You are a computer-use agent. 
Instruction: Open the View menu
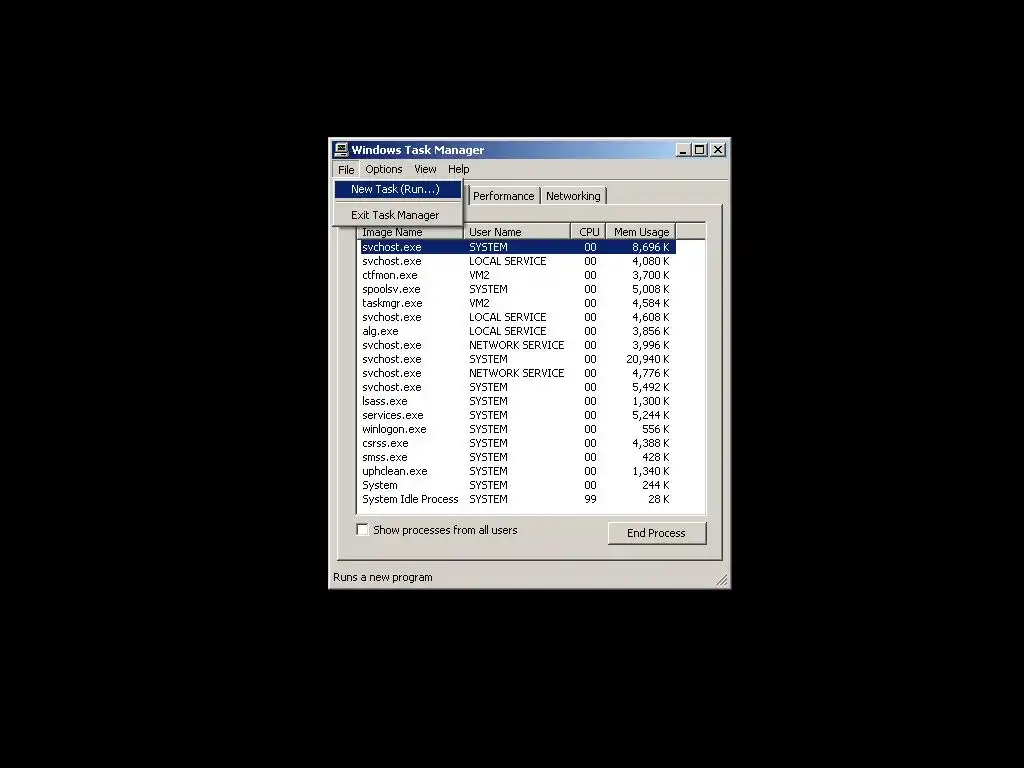click(425, 169)
